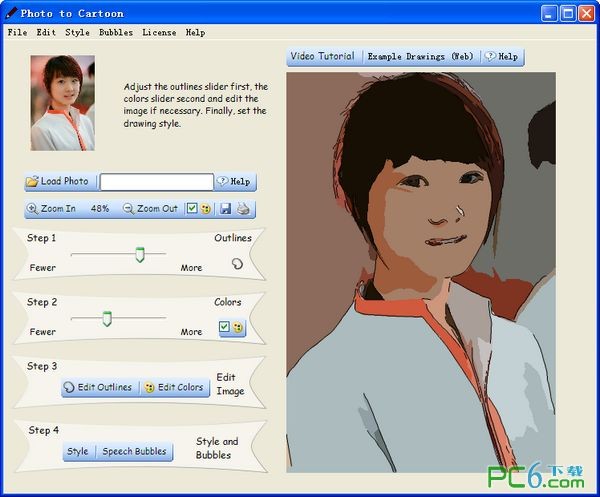
Task: Open the Edit menu
Action: 46,33
